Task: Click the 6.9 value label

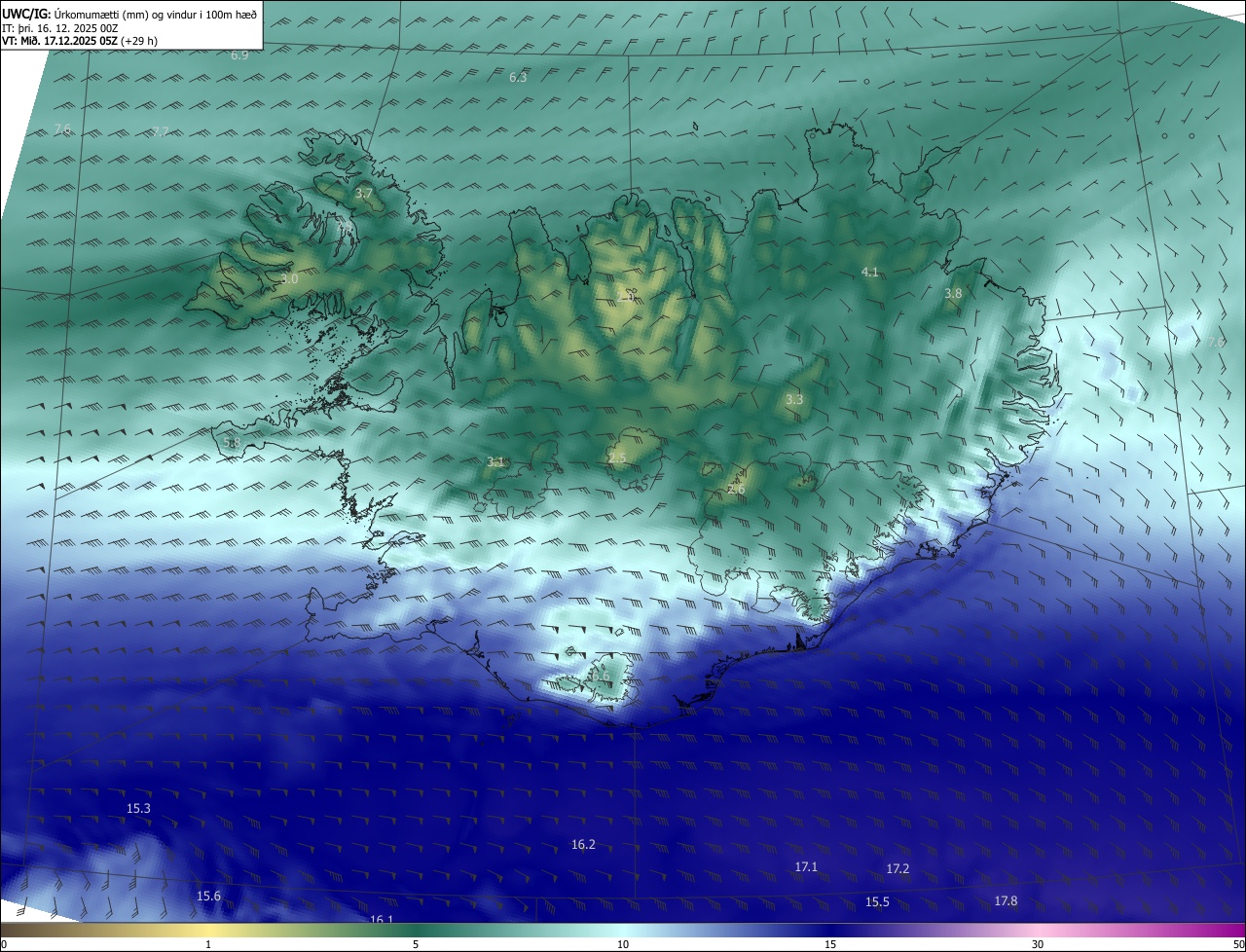Action: coord(239,55)
